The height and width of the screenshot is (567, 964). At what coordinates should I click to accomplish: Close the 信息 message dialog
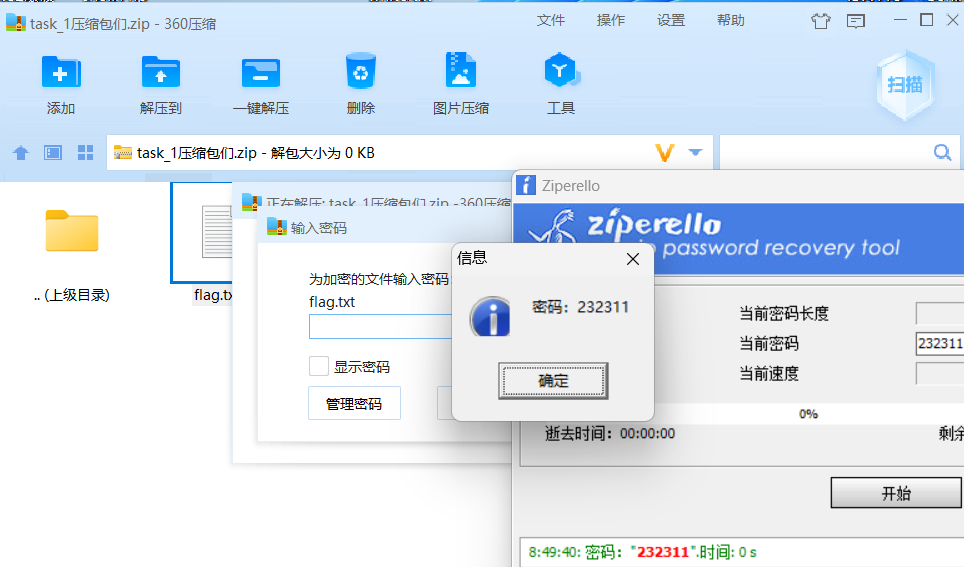tap(633, 260)
